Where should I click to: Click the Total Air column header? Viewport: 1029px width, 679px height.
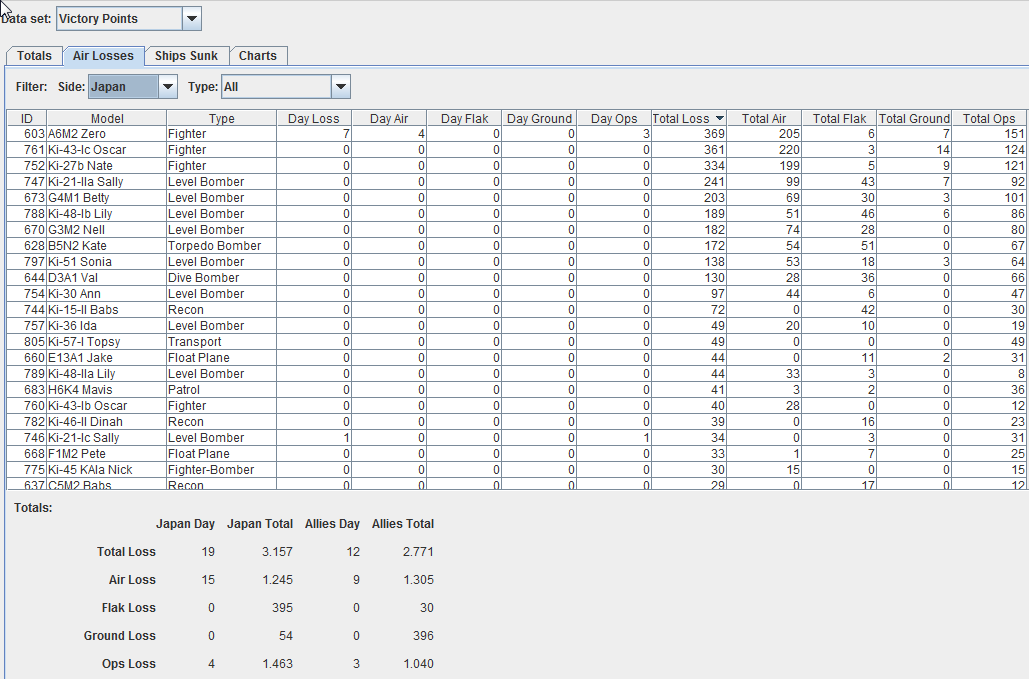(x=764, y=118)
